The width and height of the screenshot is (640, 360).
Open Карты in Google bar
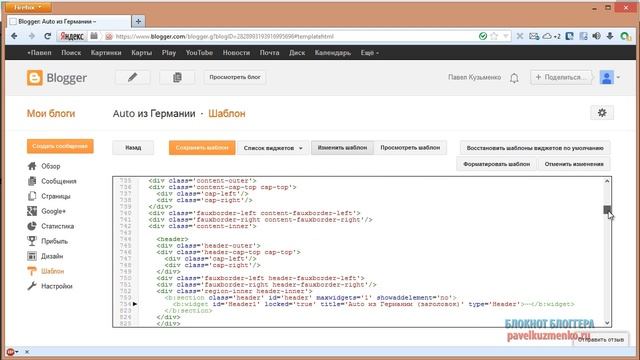[142, 53]
